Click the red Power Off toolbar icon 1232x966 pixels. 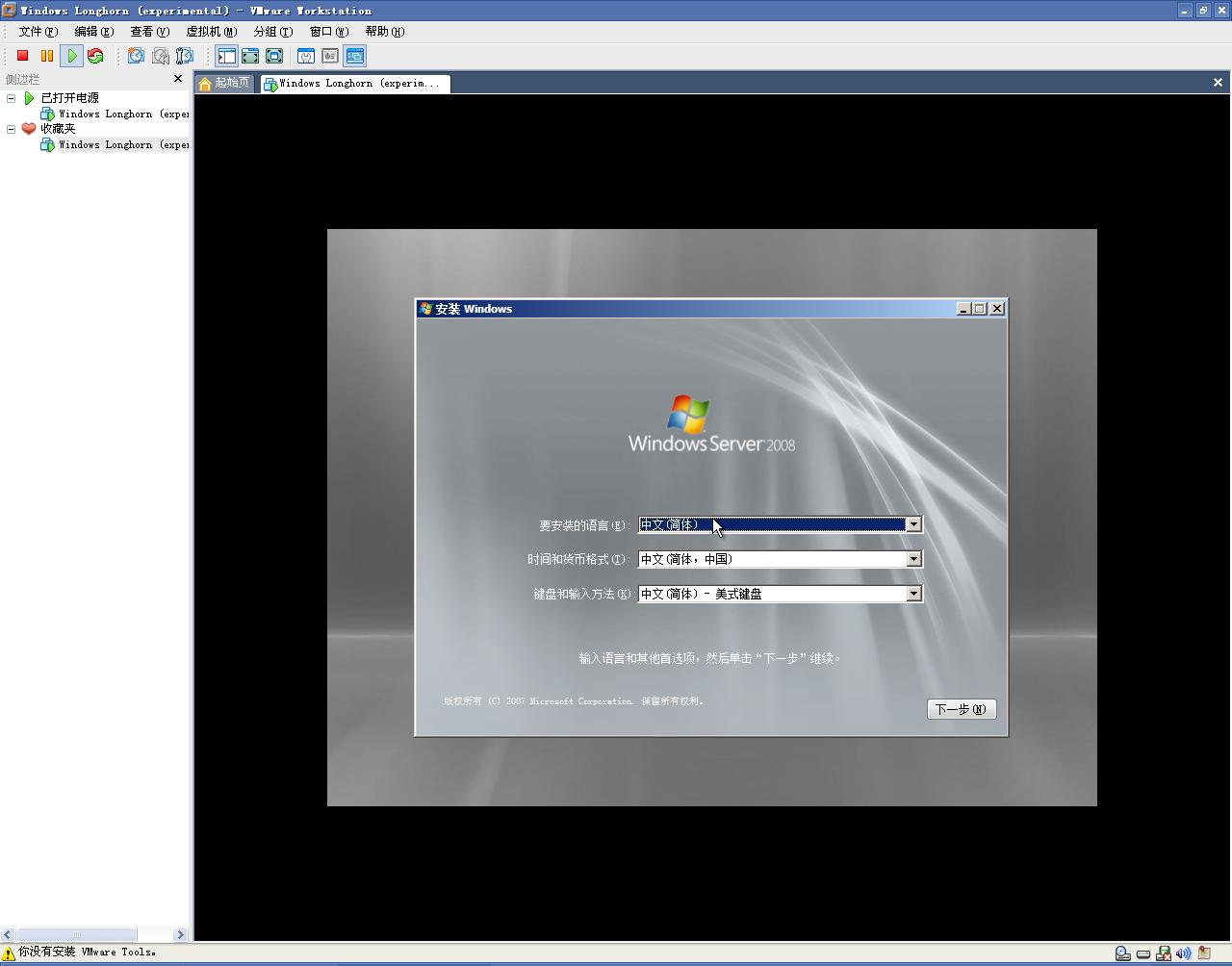[x=23, y=56]
